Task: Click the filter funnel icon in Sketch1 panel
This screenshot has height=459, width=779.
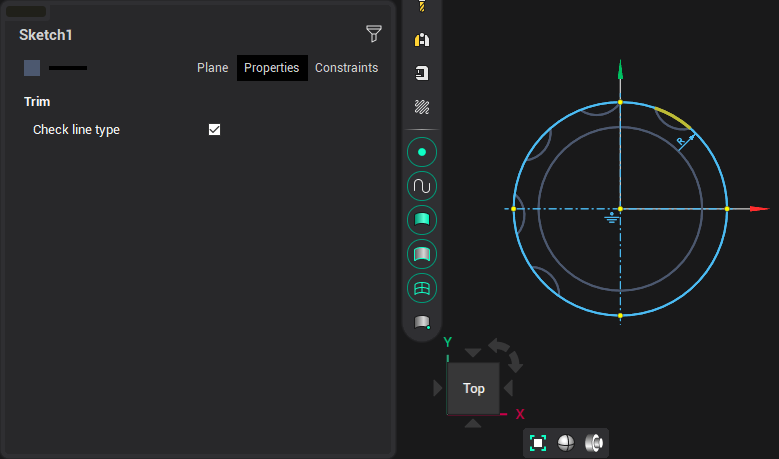Action: pos(374,35)
